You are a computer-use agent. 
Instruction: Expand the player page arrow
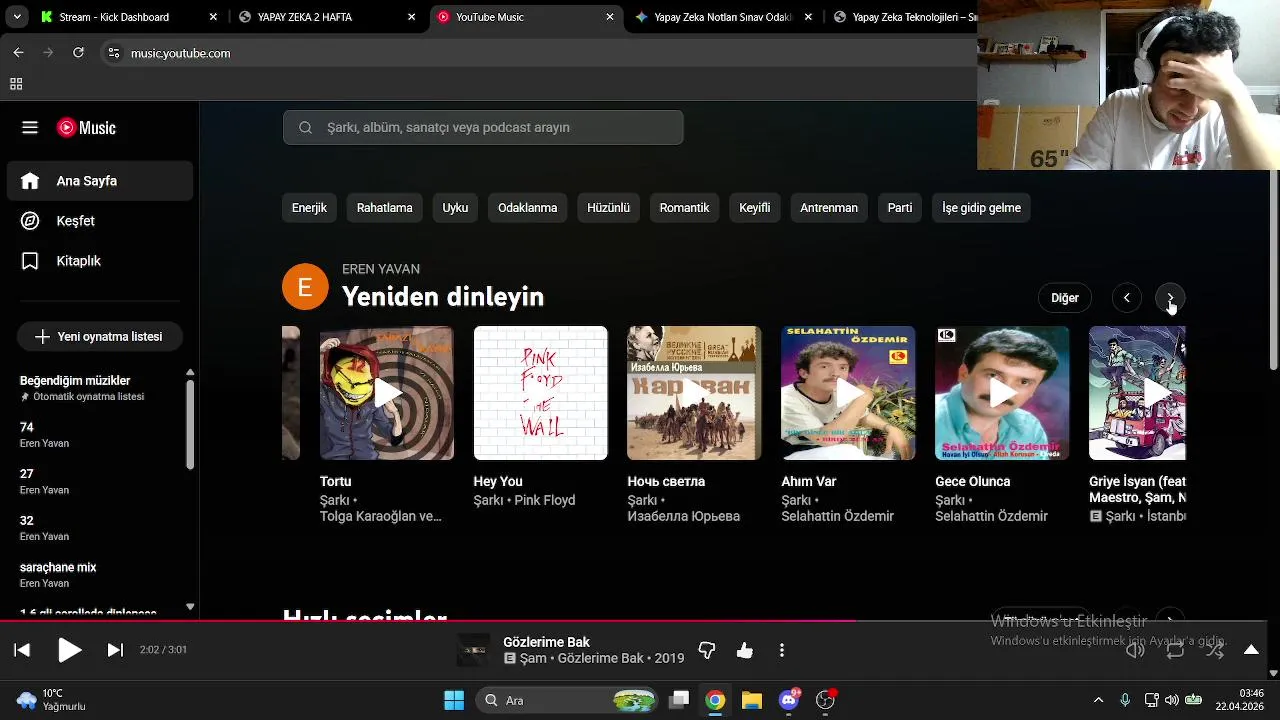[1251, 650]
